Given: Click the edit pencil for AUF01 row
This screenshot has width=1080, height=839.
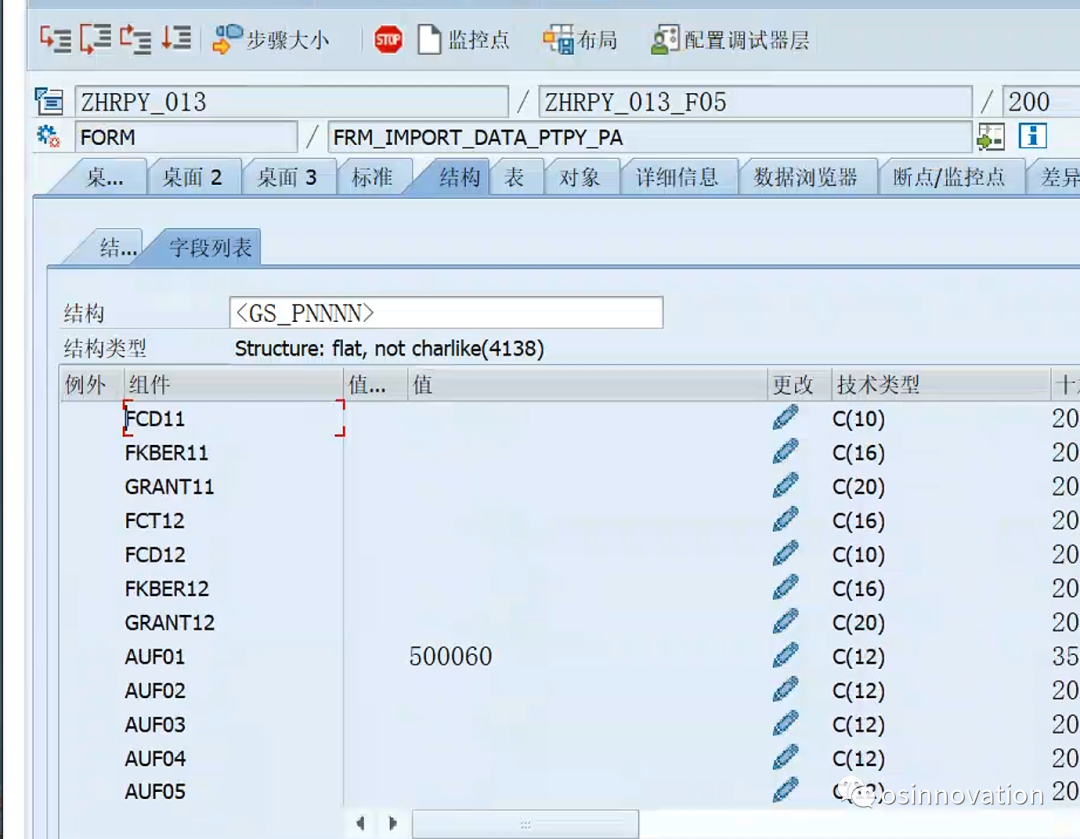Looking at the screenshot, I should pos(785,655).
